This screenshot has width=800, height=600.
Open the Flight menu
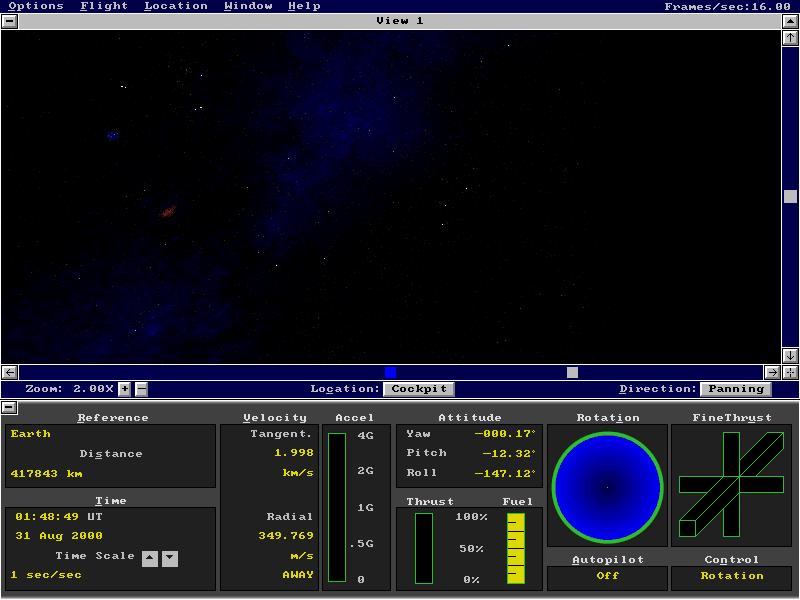point(104,6)
